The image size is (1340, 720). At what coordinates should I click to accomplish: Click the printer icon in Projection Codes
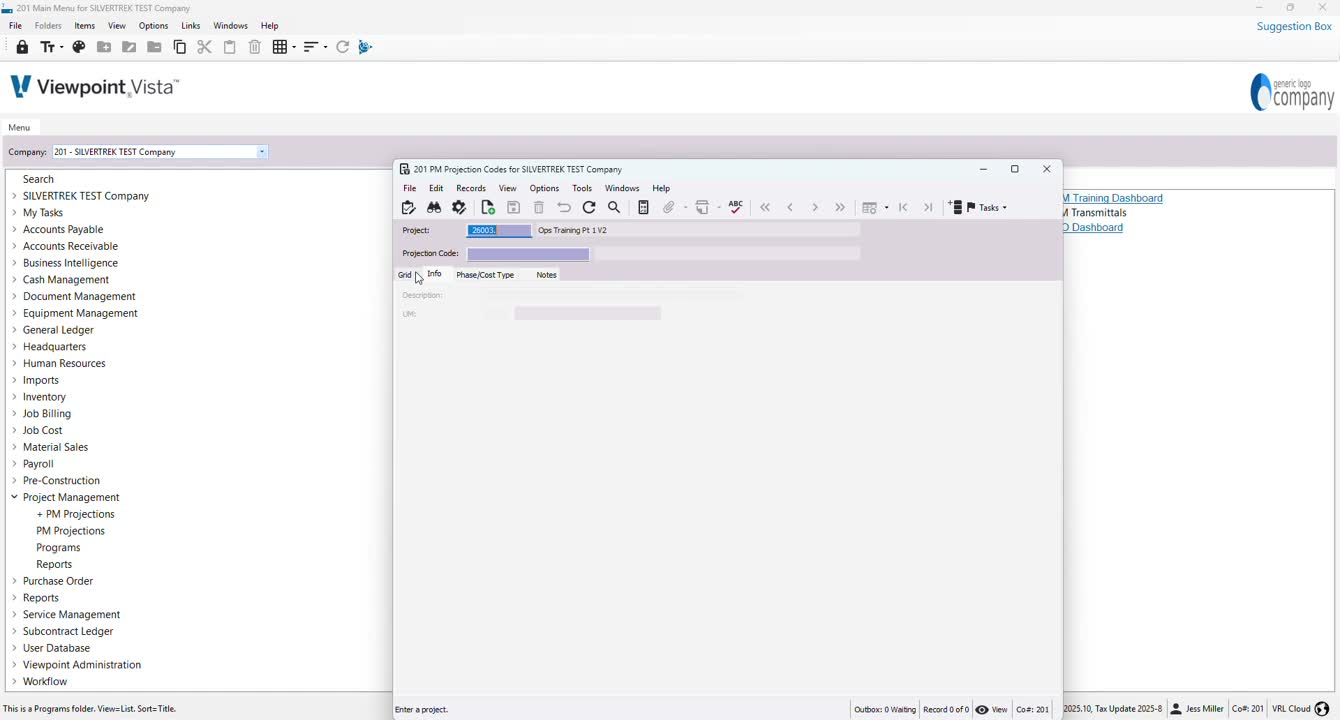pyautogui.click(x=703, y=208)
